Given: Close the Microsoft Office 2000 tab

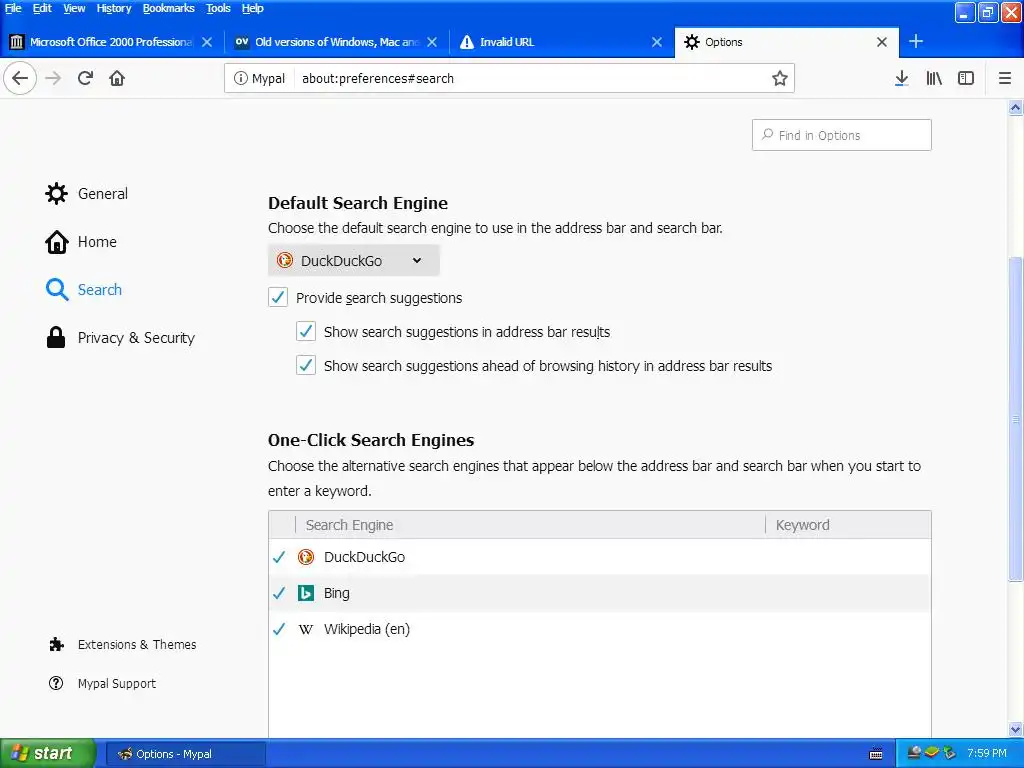Looking at the screenshot, I should (x=207, y=42).
